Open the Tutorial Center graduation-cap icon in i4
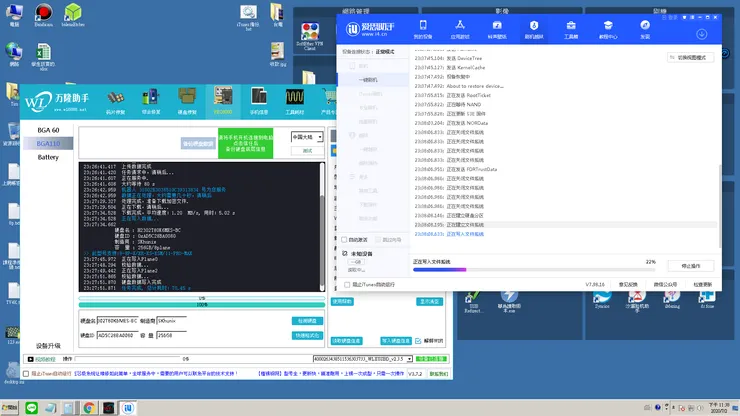 (608, 29)
